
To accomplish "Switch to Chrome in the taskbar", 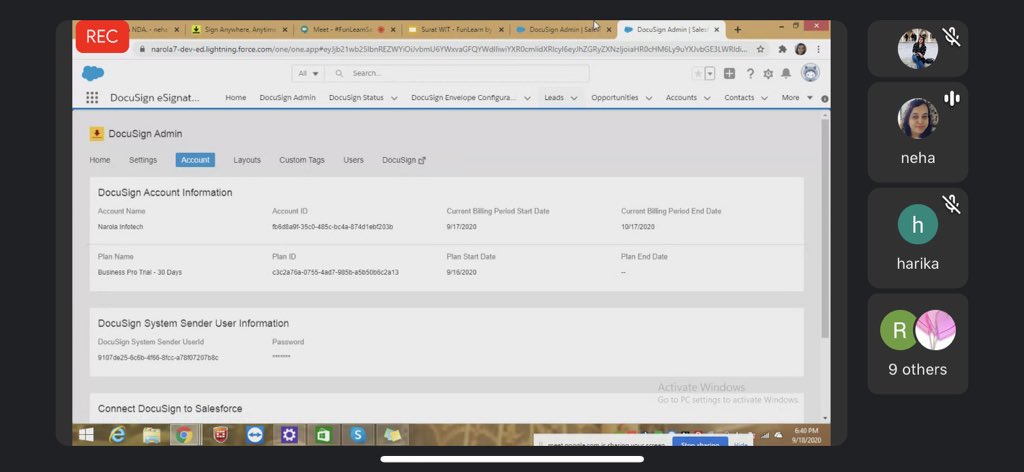I will [x=184, y=435].
